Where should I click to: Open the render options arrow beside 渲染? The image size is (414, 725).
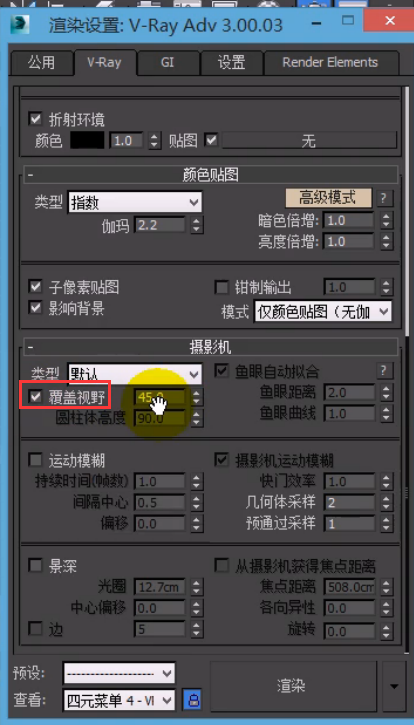point(394,686)
